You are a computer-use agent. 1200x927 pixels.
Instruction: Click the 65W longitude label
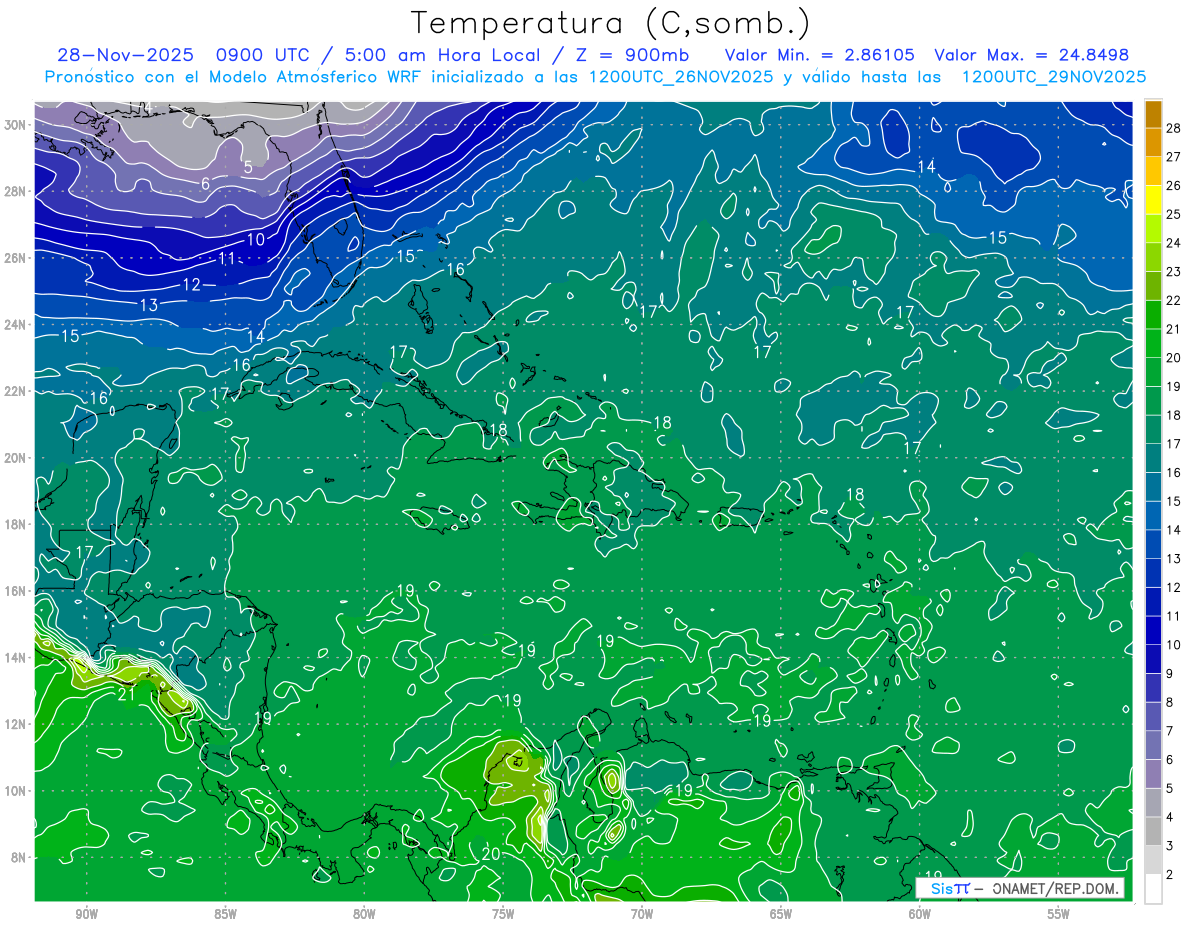(x=781, y=914)
